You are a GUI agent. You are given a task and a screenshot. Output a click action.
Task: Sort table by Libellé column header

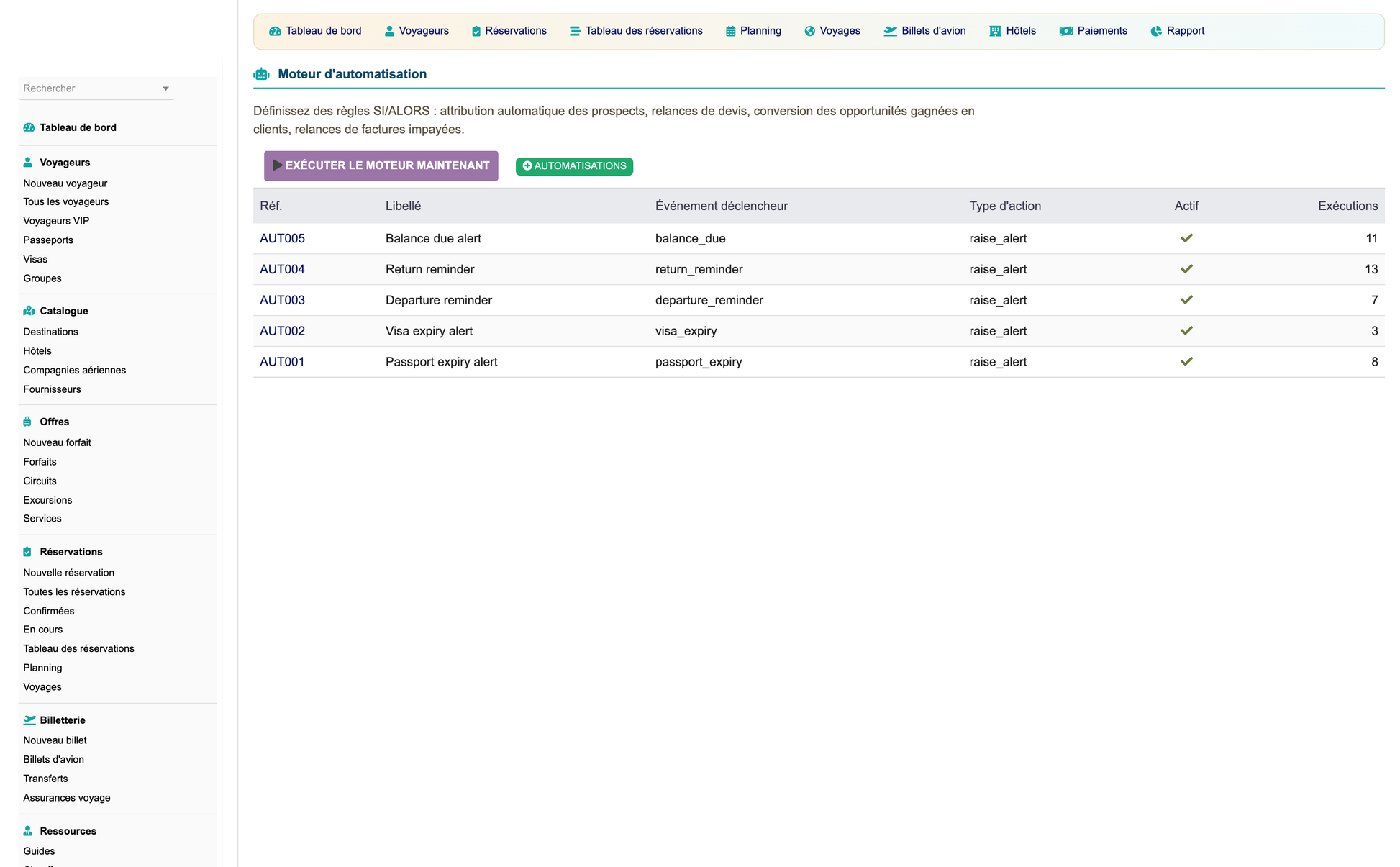tap(403, 206)
